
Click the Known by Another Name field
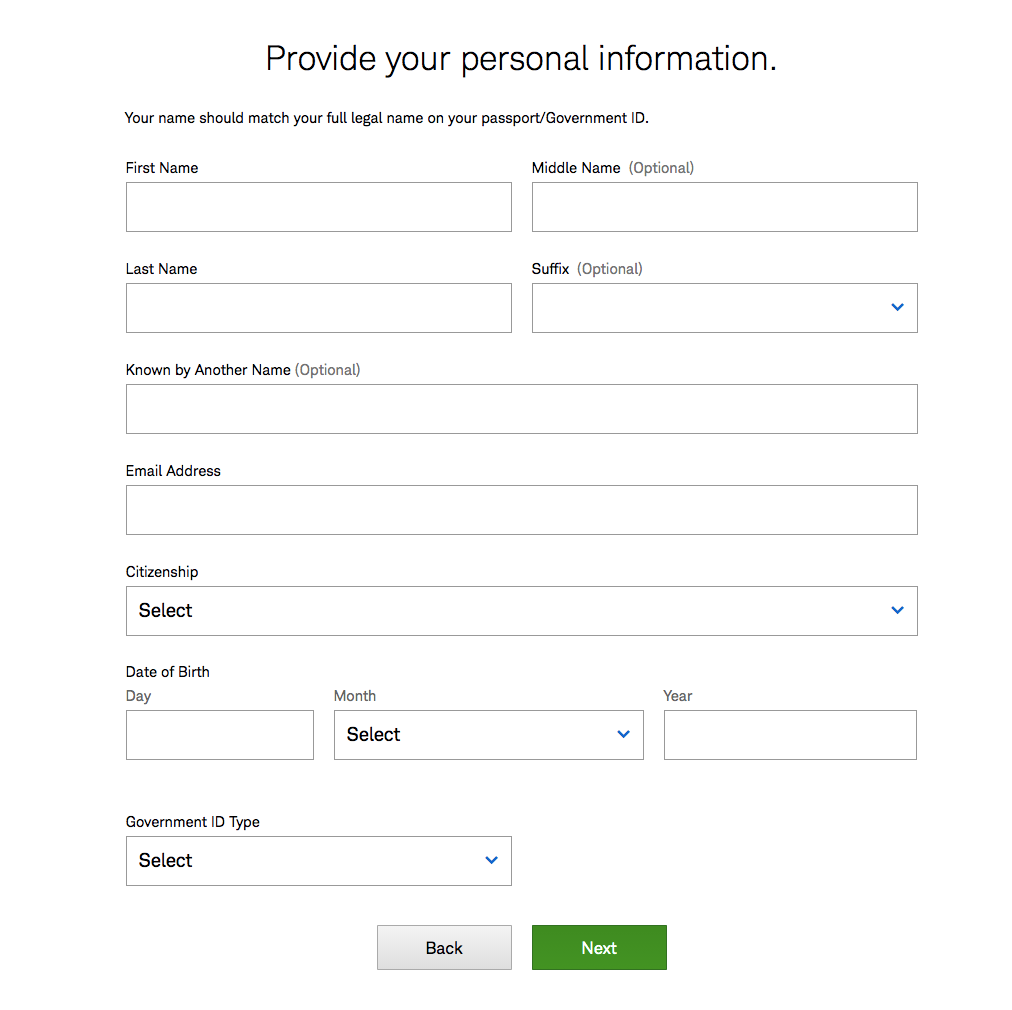pos(521,408)
